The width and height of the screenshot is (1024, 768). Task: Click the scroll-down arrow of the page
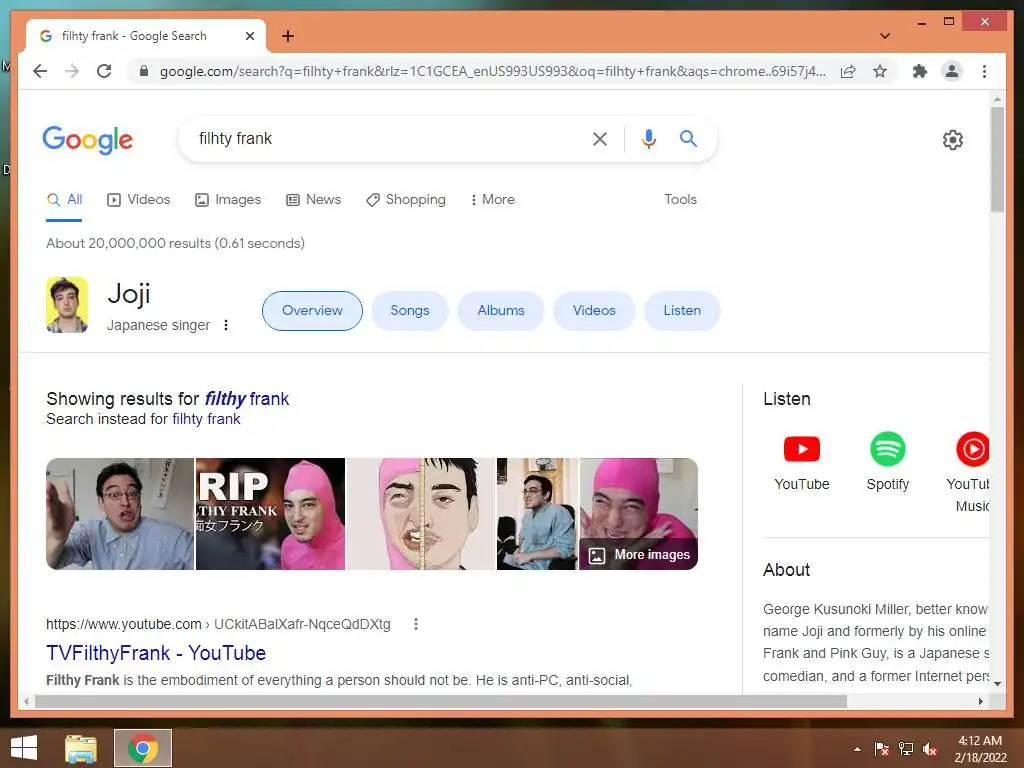(997, 684)
